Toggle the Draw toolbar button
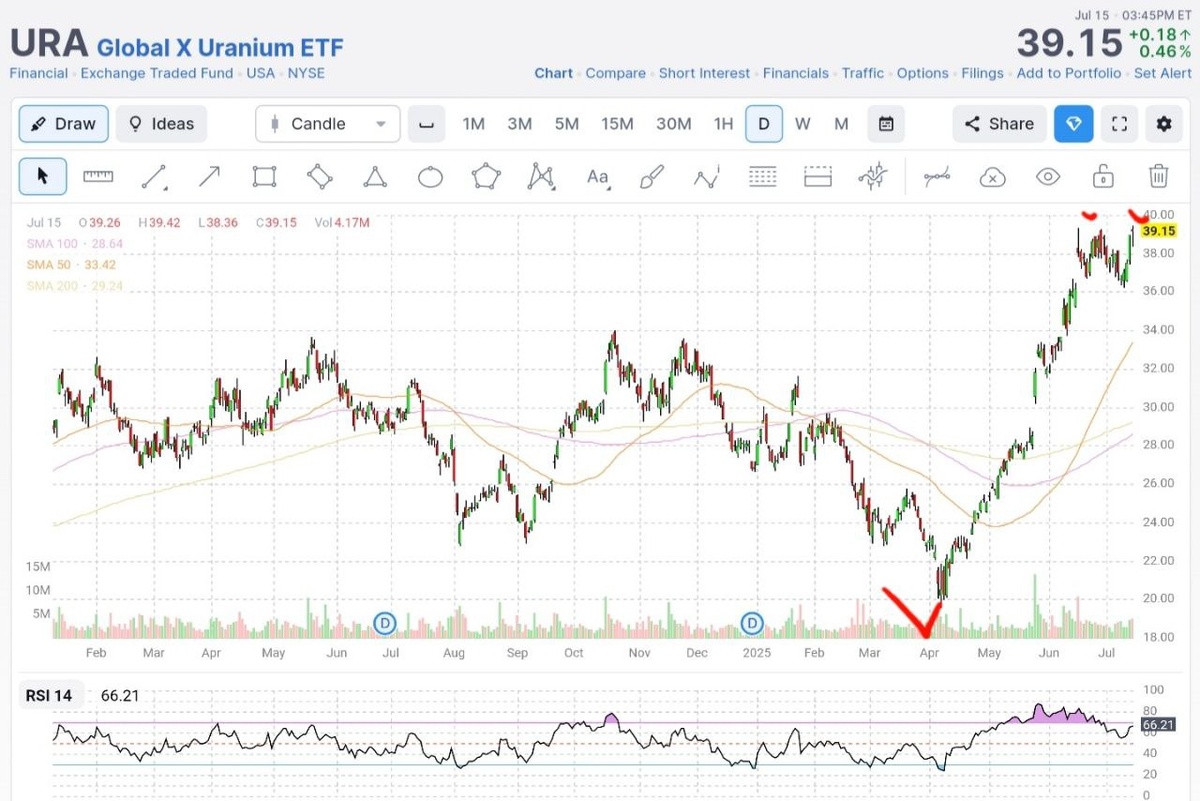 tap(63, 124)
